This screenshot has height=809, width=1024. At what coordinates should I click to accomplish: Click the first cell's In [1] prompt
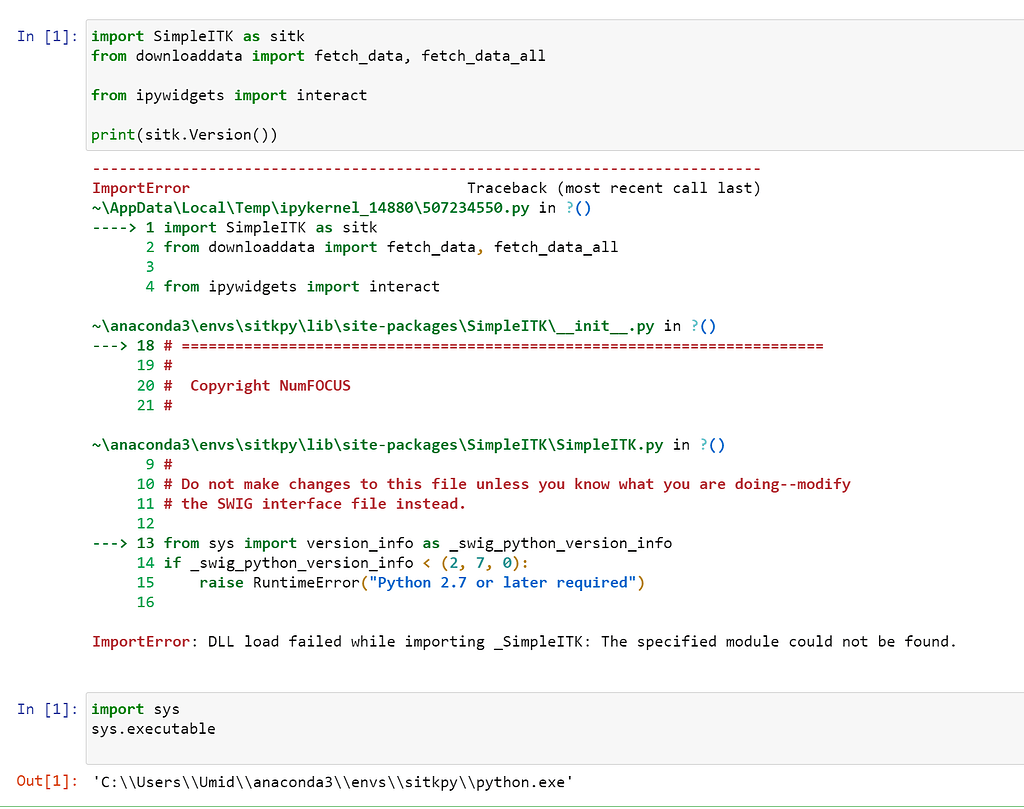coord(47,36)
